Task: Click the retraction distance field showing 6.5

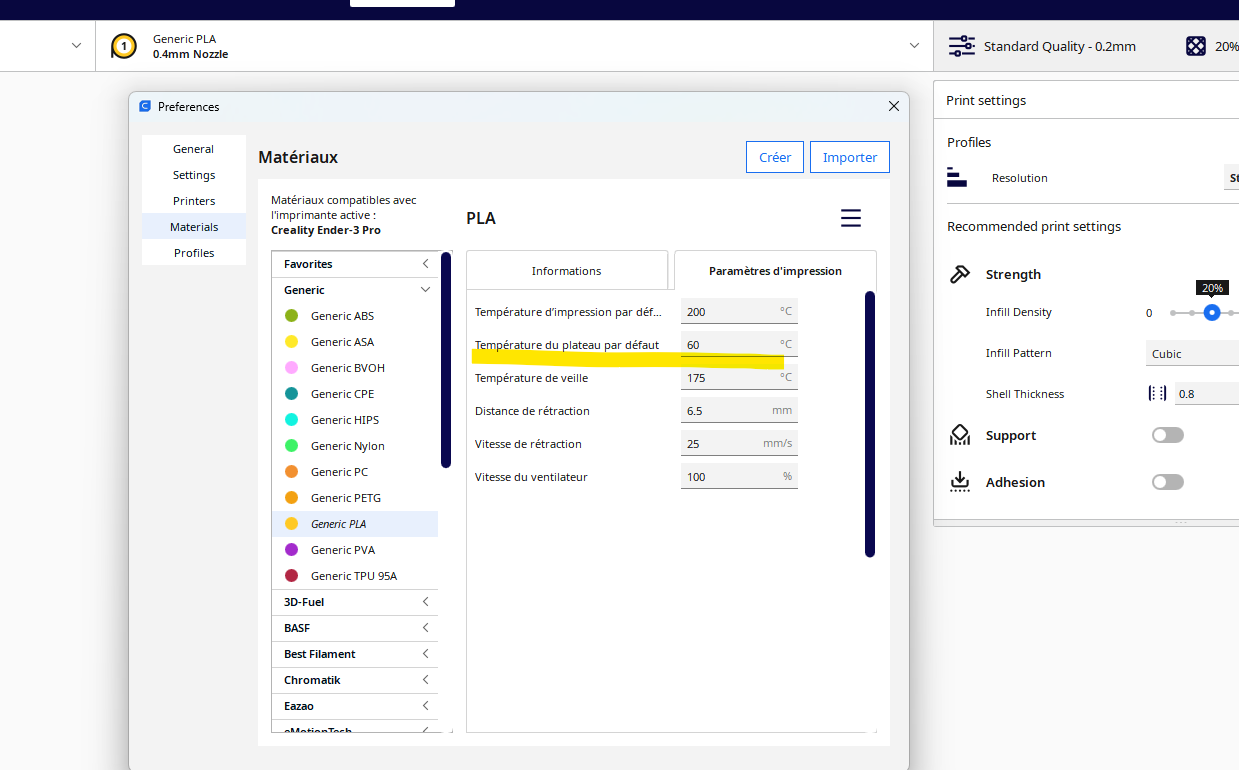Action: 739,410
